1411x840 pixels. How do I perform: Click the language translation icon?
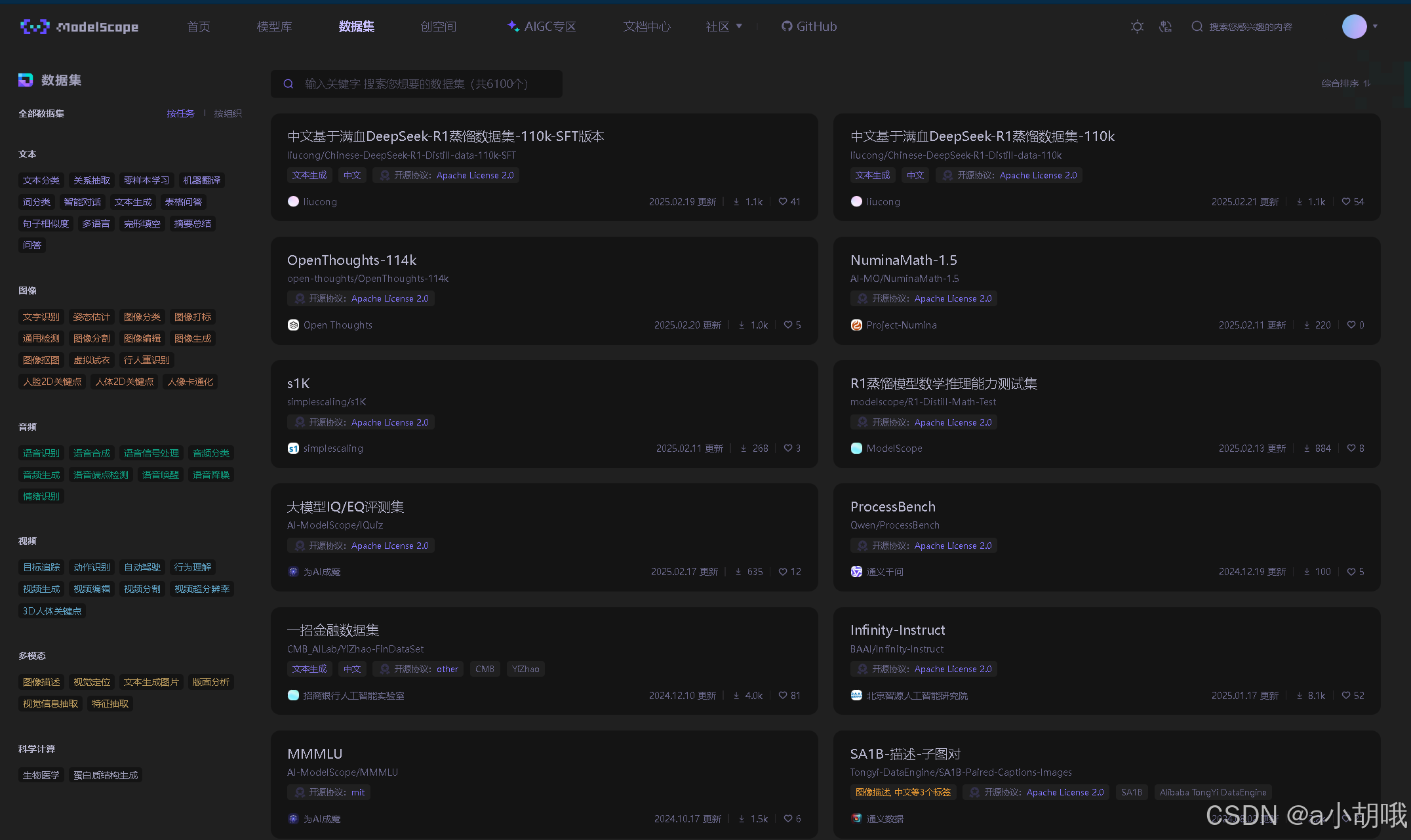coord(1165,27)
